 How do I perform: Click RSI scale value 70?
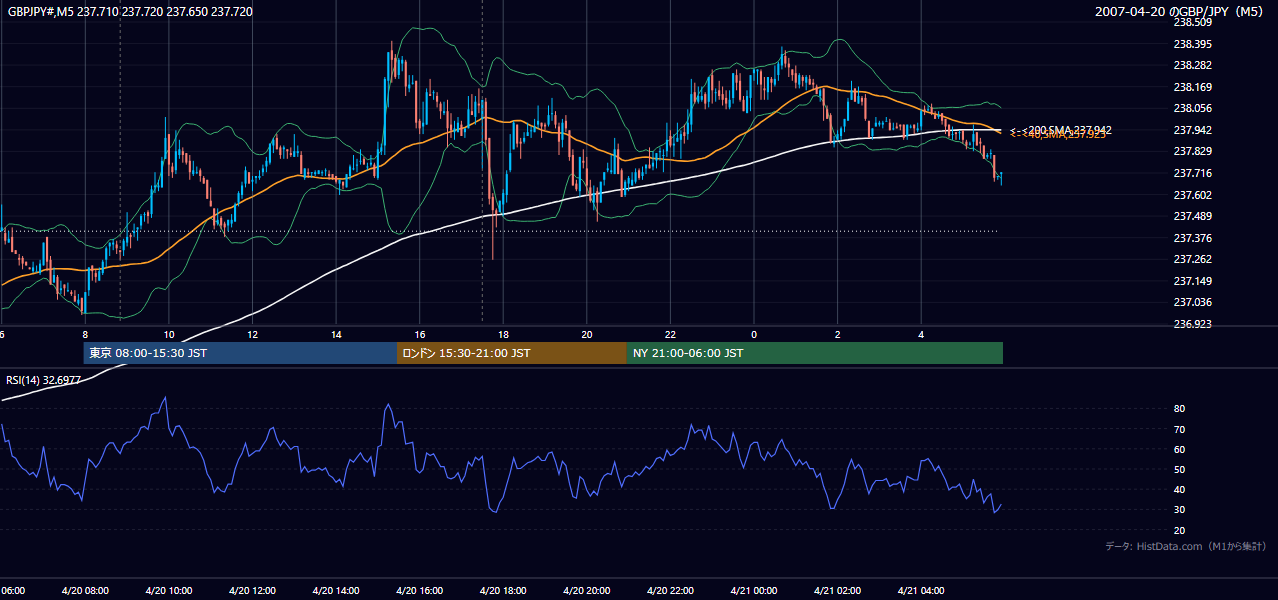coord(1180,429)
